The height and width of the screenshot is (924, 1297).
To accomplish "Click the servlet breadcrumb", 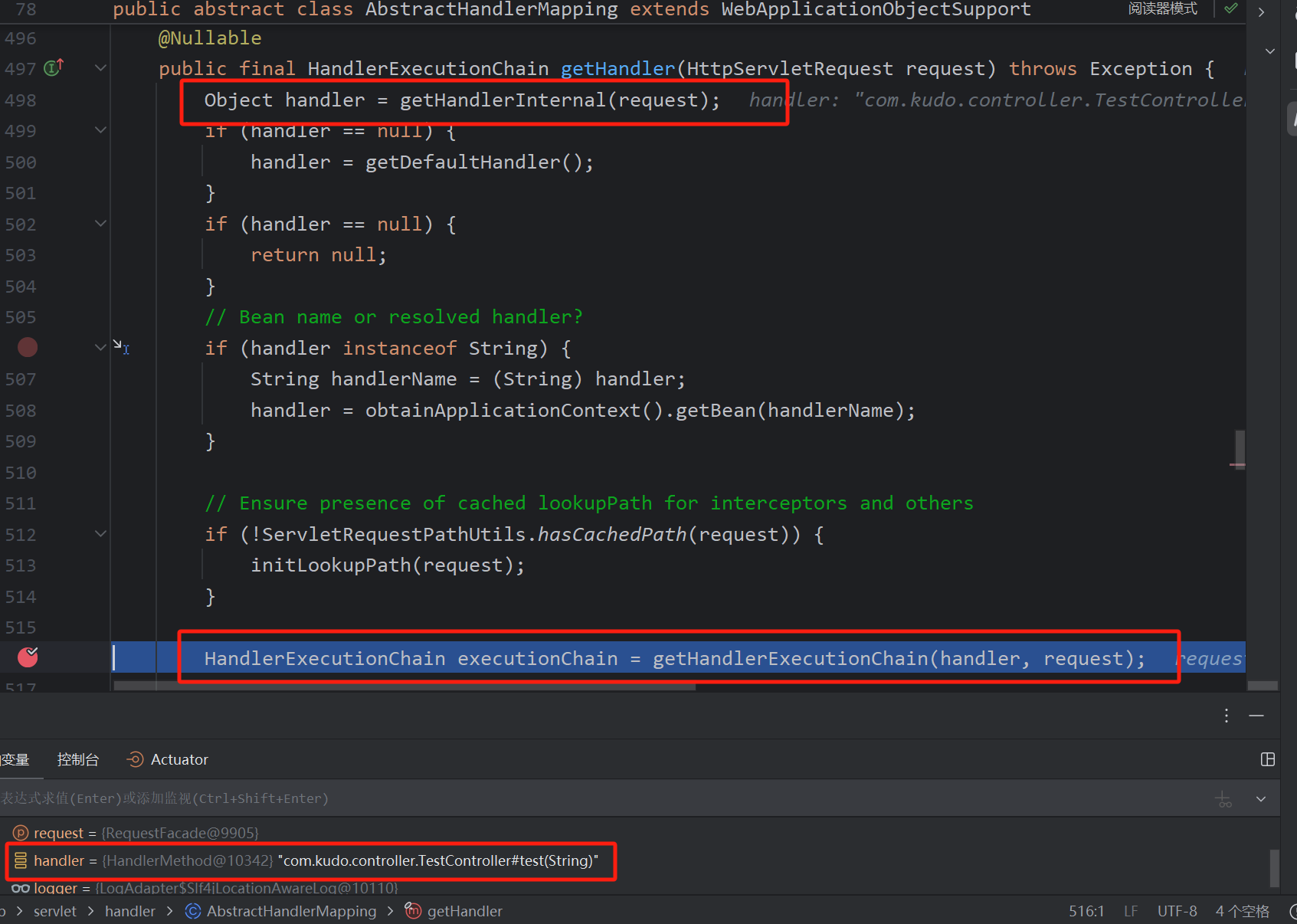I will click(55, 911).
